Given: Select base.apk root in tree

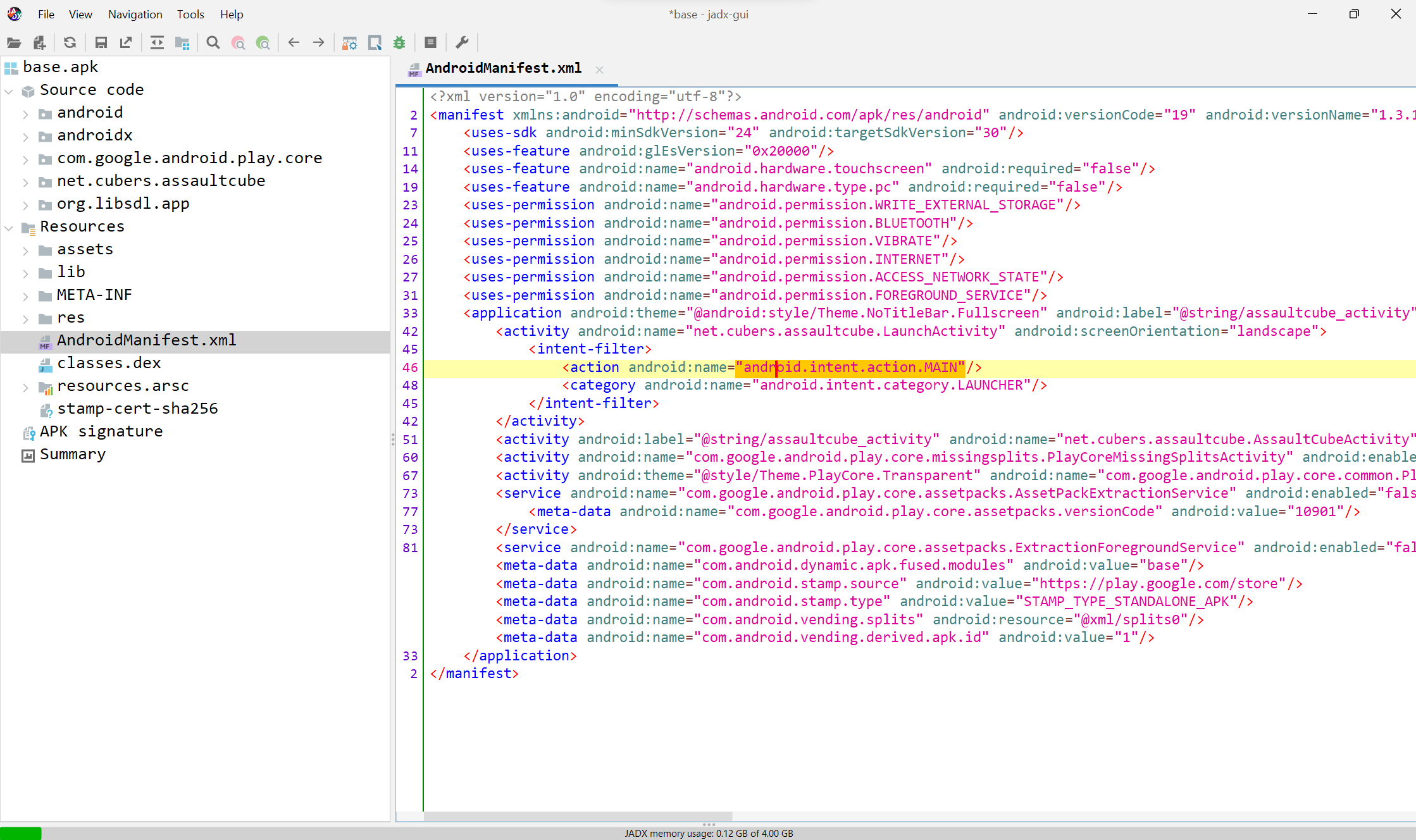Looking at the screenshot, I should point(60,67).
